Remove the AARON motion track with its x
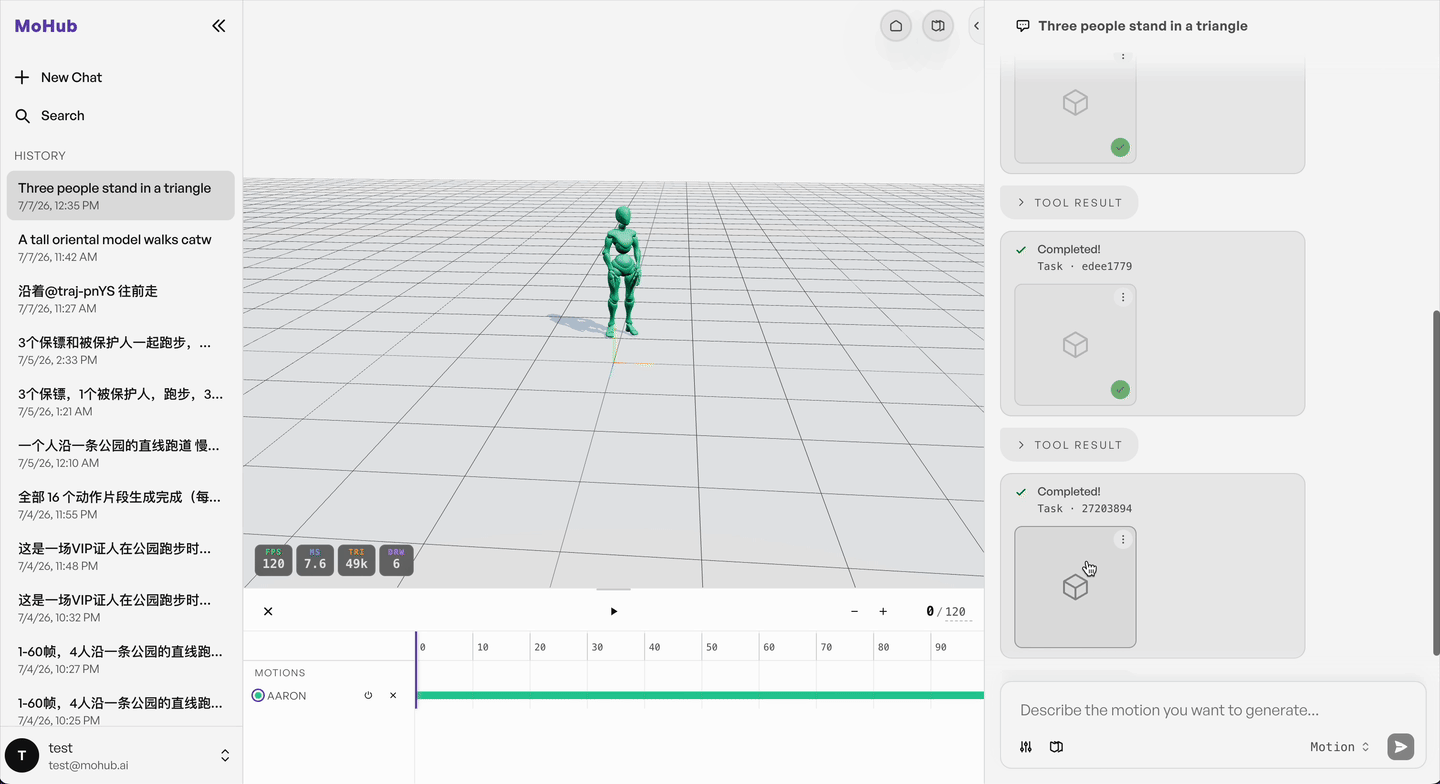This screenshot has width=1440, height=784. point(393,695)
